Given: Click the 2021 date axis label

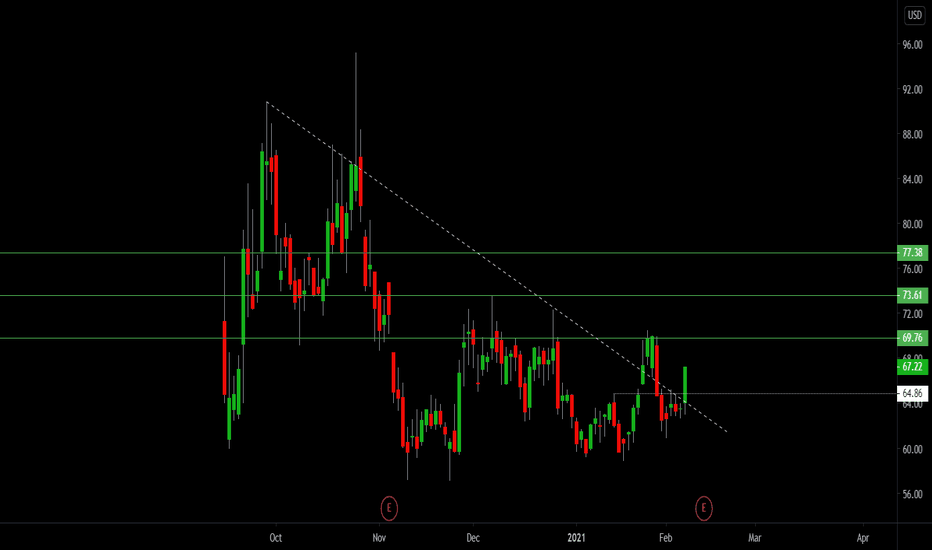Looking at the screenshot, I should [x=576, y=538].
